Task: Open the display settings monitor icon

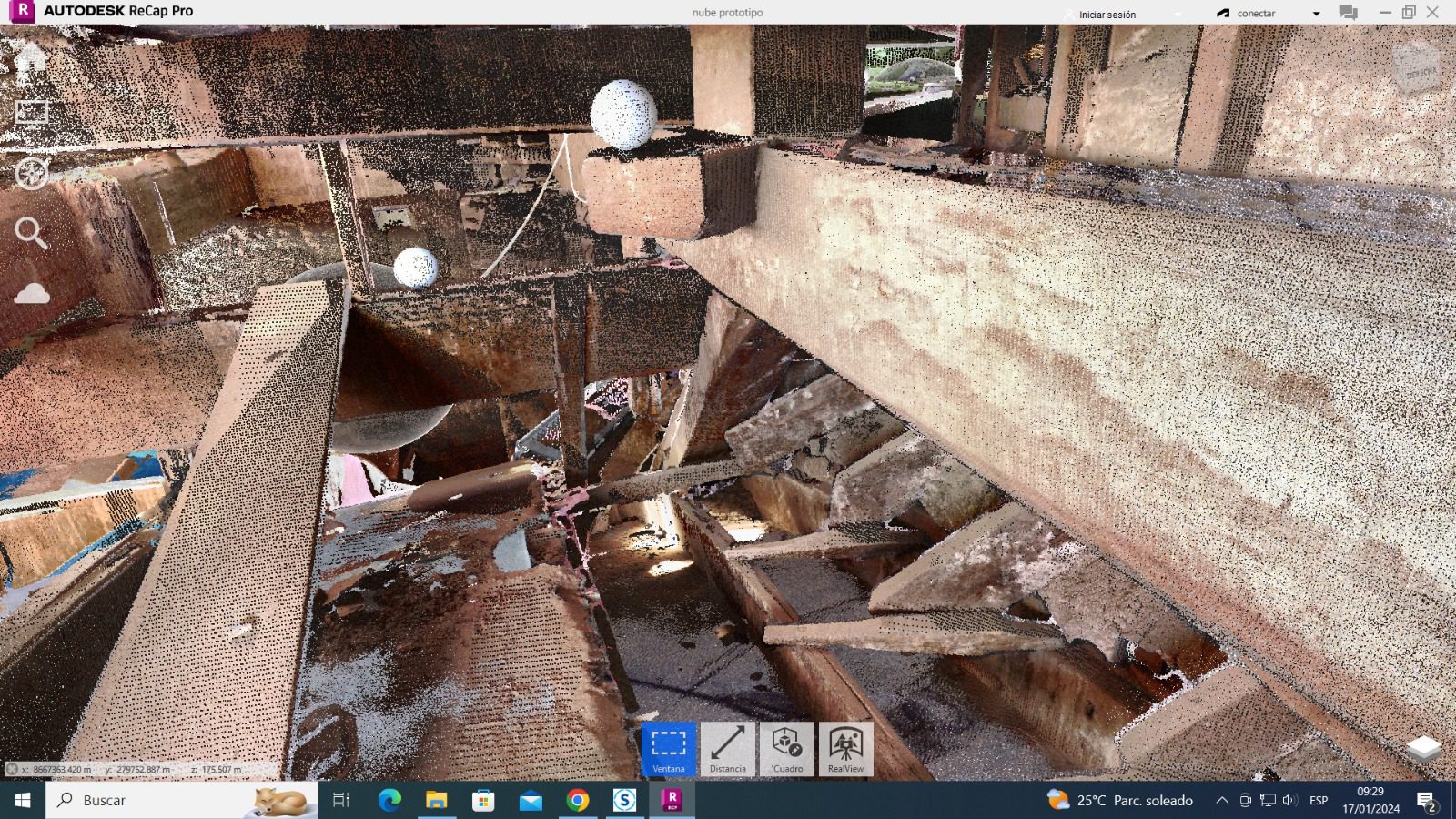Action: [x=31, y=113]
